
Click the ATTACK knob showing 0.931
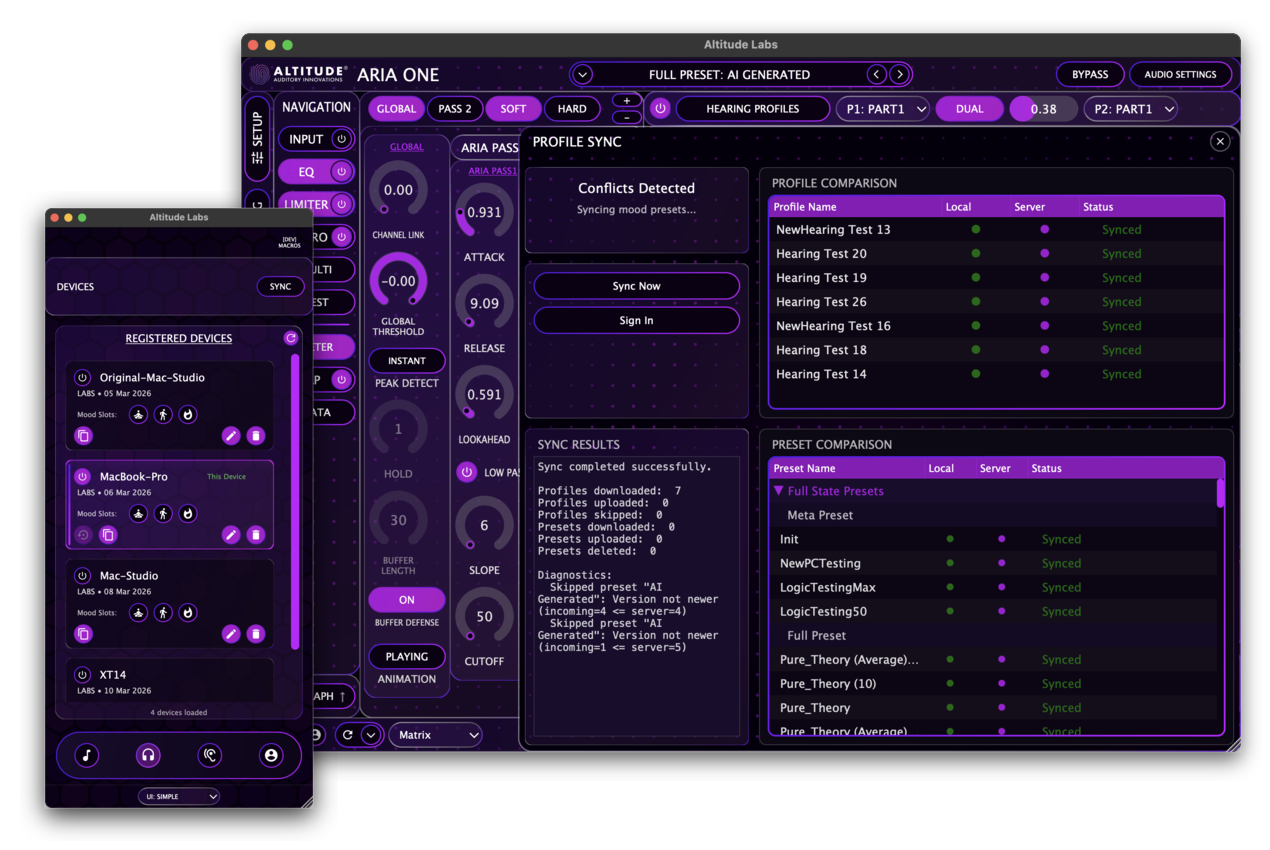pyautogui.click(x=484, y=212)
